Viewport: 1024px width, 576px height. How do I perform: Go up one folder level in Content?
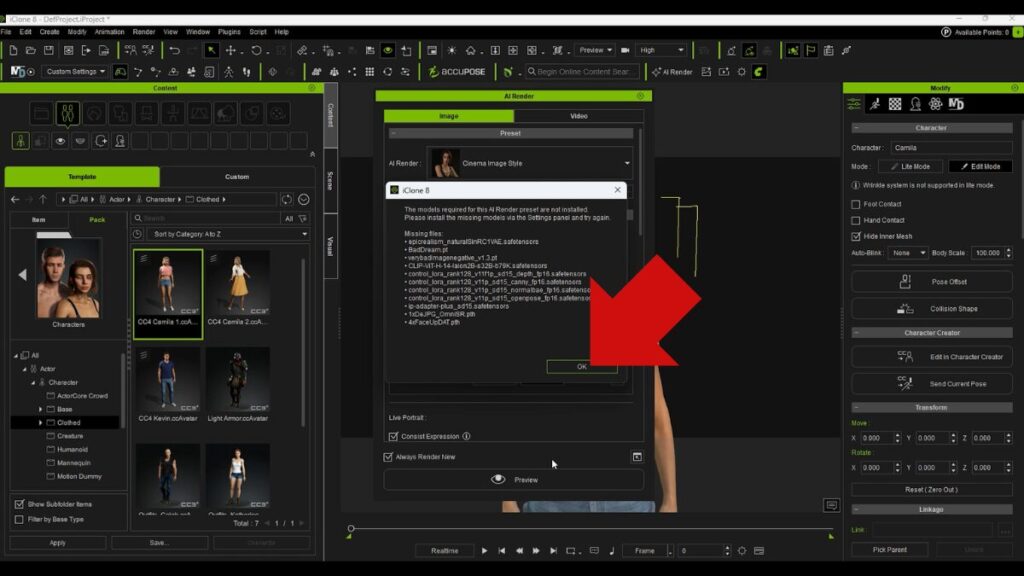click(x=43, y=199)
